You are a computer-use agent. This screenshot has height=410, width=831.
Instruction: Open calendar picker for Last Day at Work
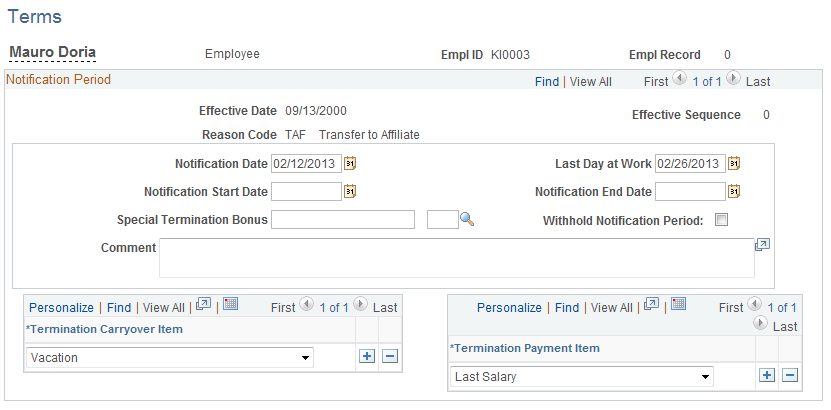[733, 164]
